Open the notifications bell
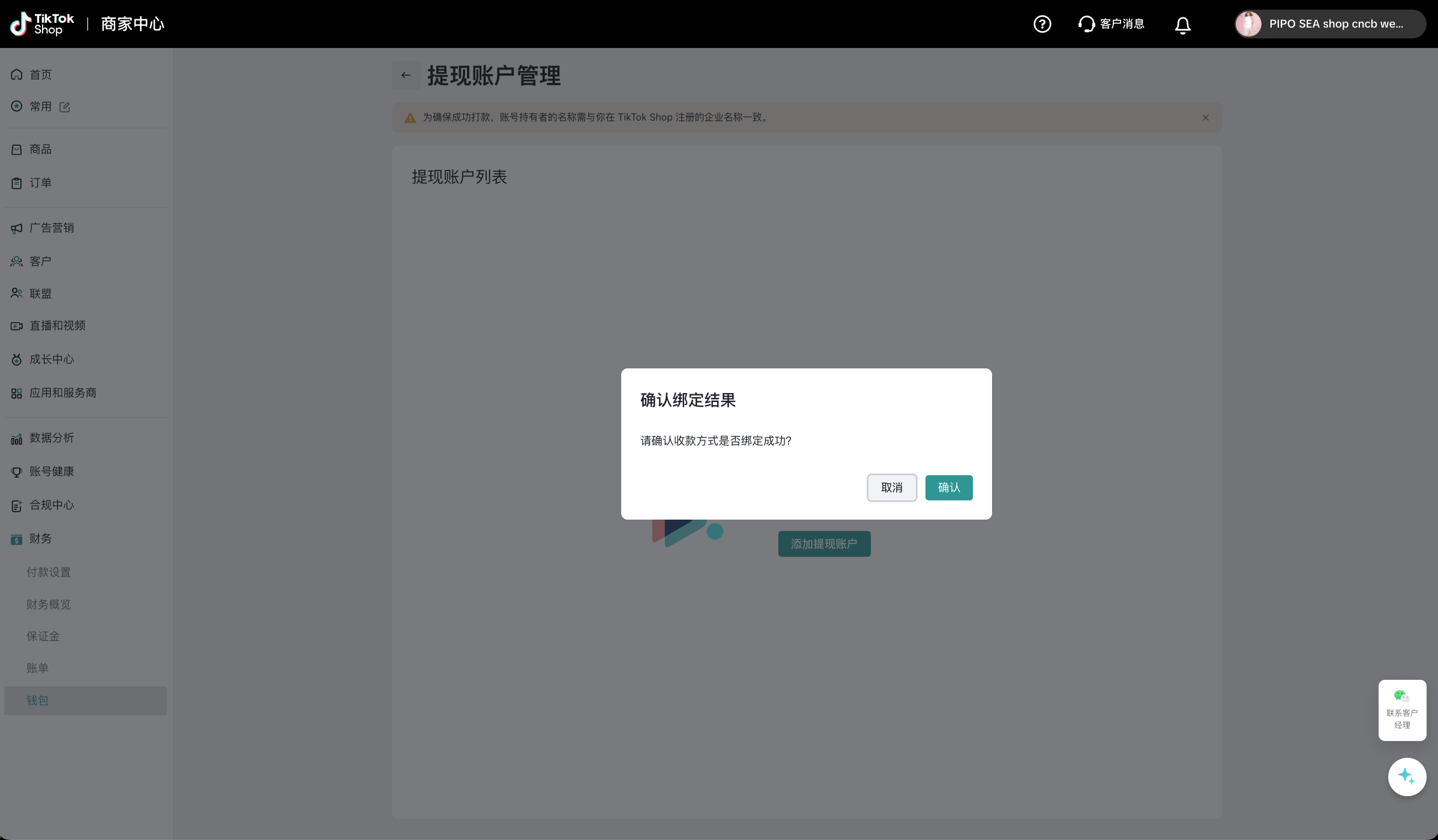Image resolution: width=1438 pixels, height=840 pixels. [1182, 25]
